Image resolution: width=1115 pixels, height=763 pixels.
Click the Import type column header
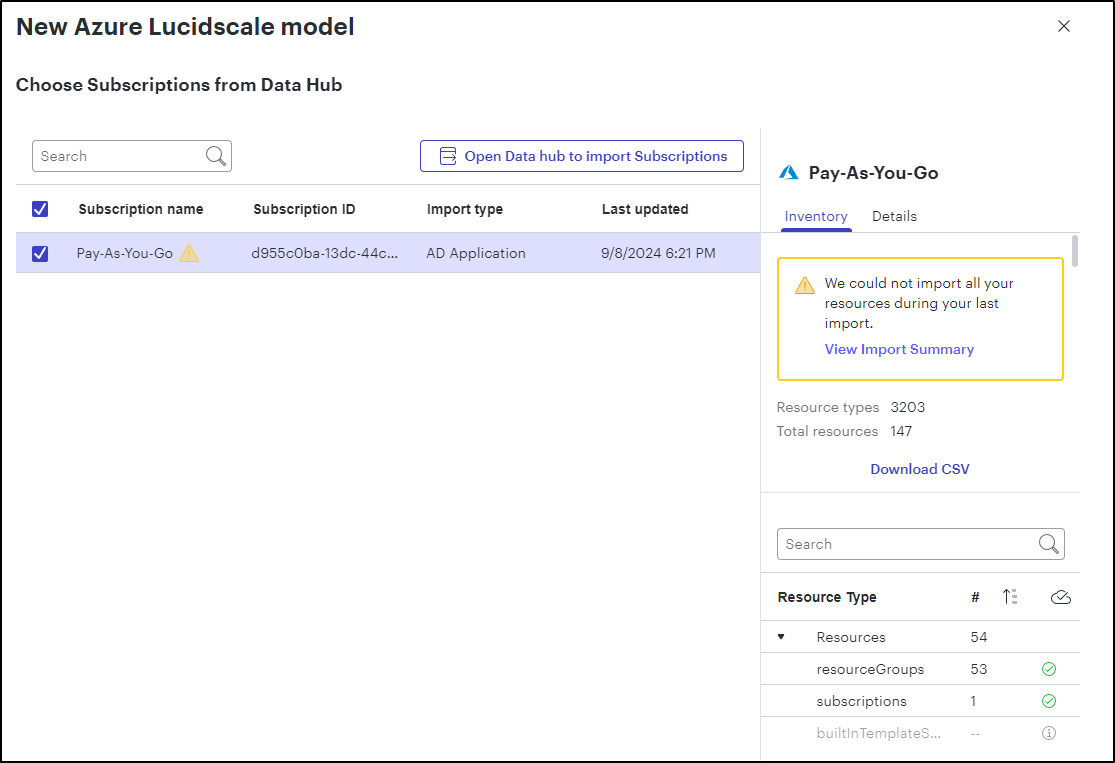(x=464, y=209)
